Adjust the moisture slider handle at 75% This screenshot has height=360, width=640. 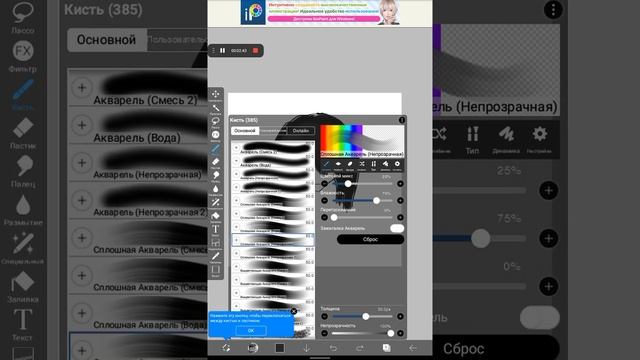click(x=376, y=200)
